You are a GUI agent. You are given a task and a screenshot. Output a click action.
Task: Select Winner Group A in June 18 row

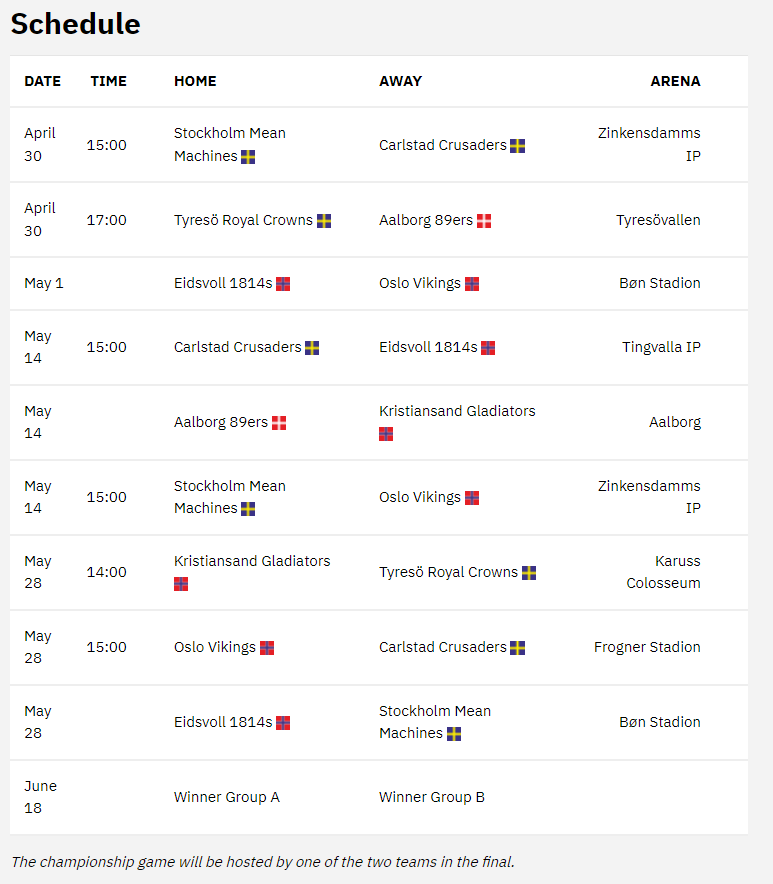tap(227, 797)
